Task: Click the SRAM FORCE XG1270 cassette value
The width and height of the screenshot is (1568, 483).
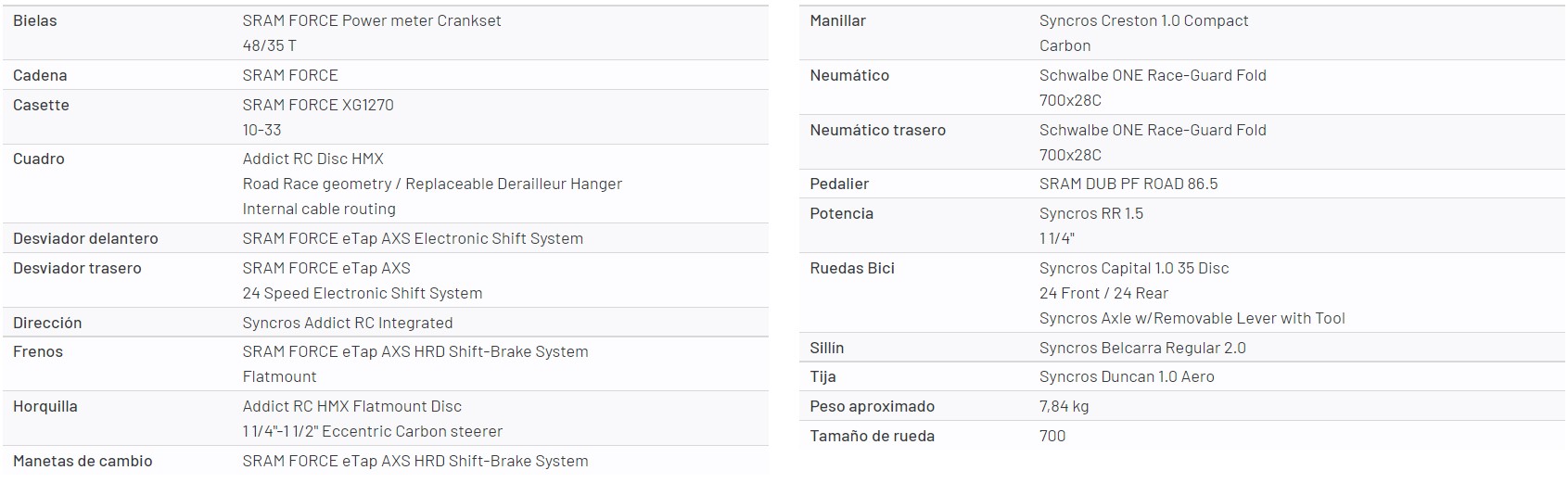Action: pos(318,105)
